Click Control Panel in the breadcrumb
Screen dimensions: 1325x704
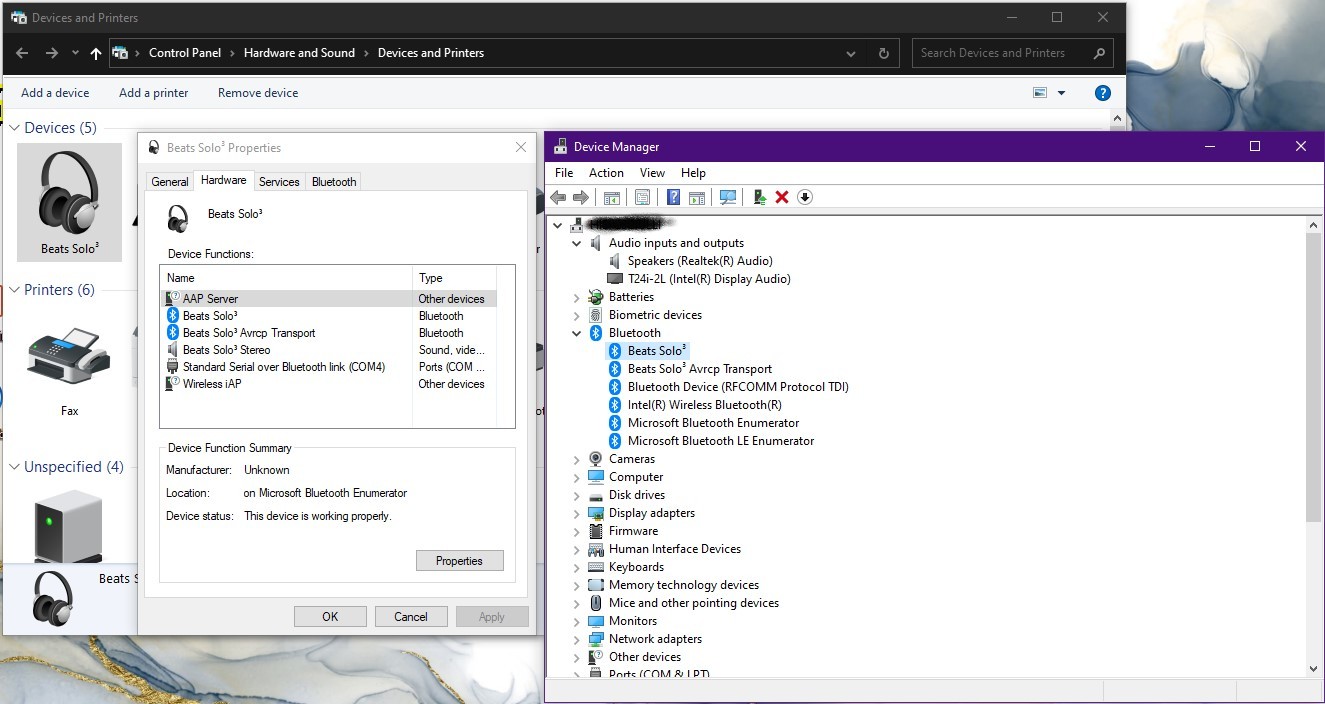(x=185, y=53)
